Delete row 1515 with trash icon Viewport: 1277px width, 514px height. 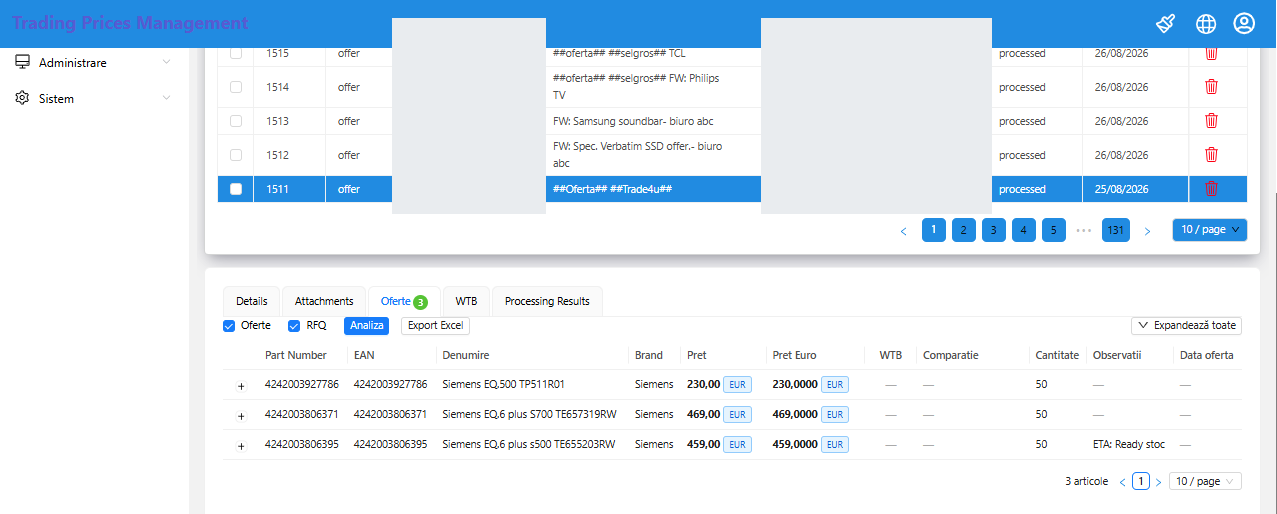(x=1211, y=53)
